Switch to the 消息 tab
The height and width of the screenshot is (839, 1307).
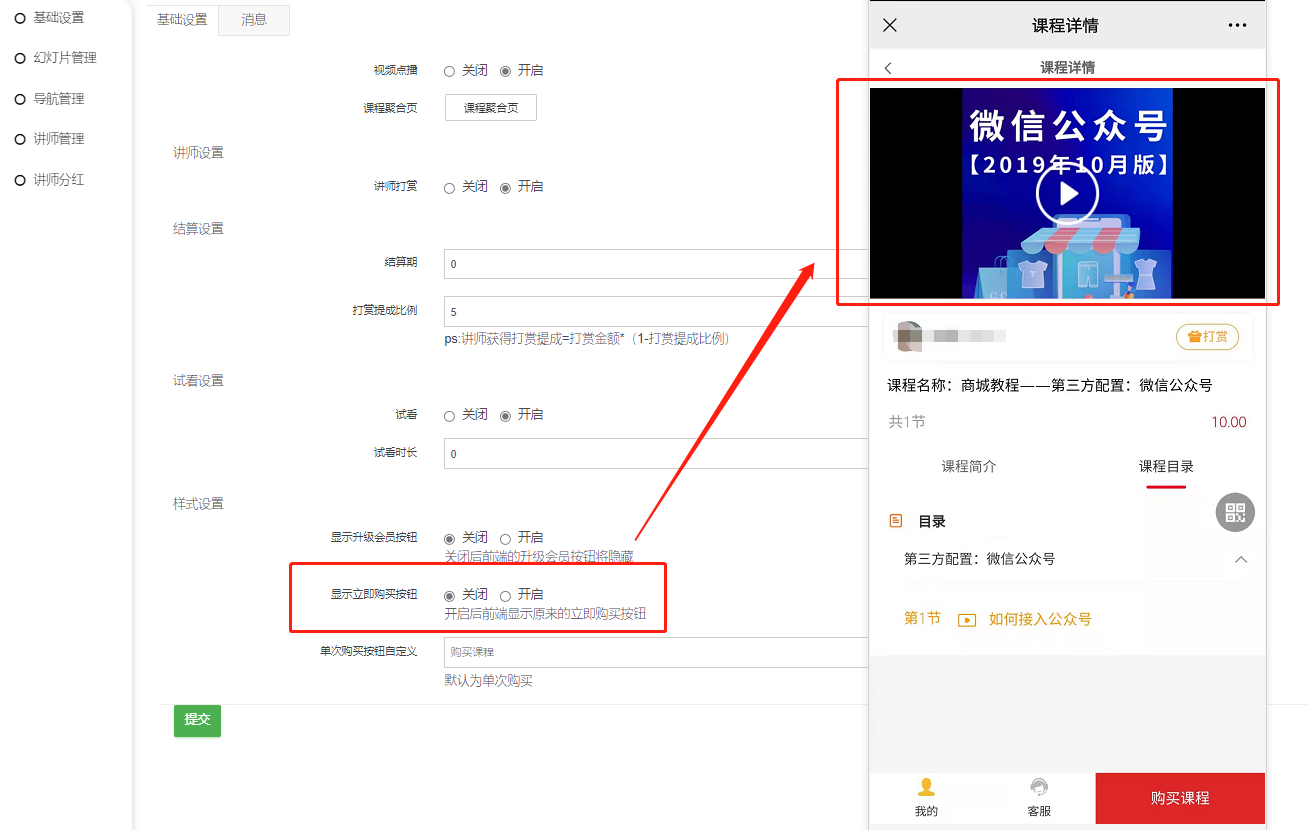(x=254, y=20)
